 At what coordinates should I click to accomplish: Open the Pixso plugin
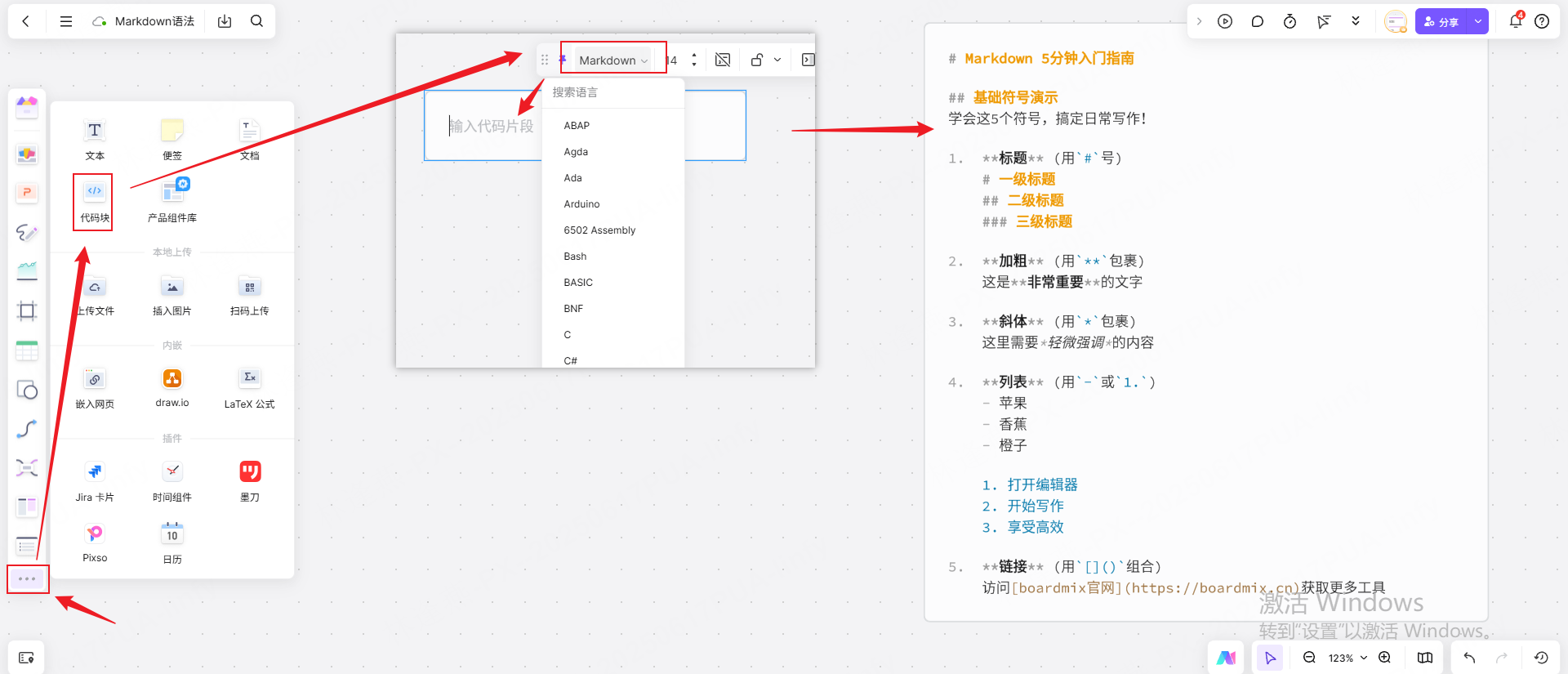[95, 543]
